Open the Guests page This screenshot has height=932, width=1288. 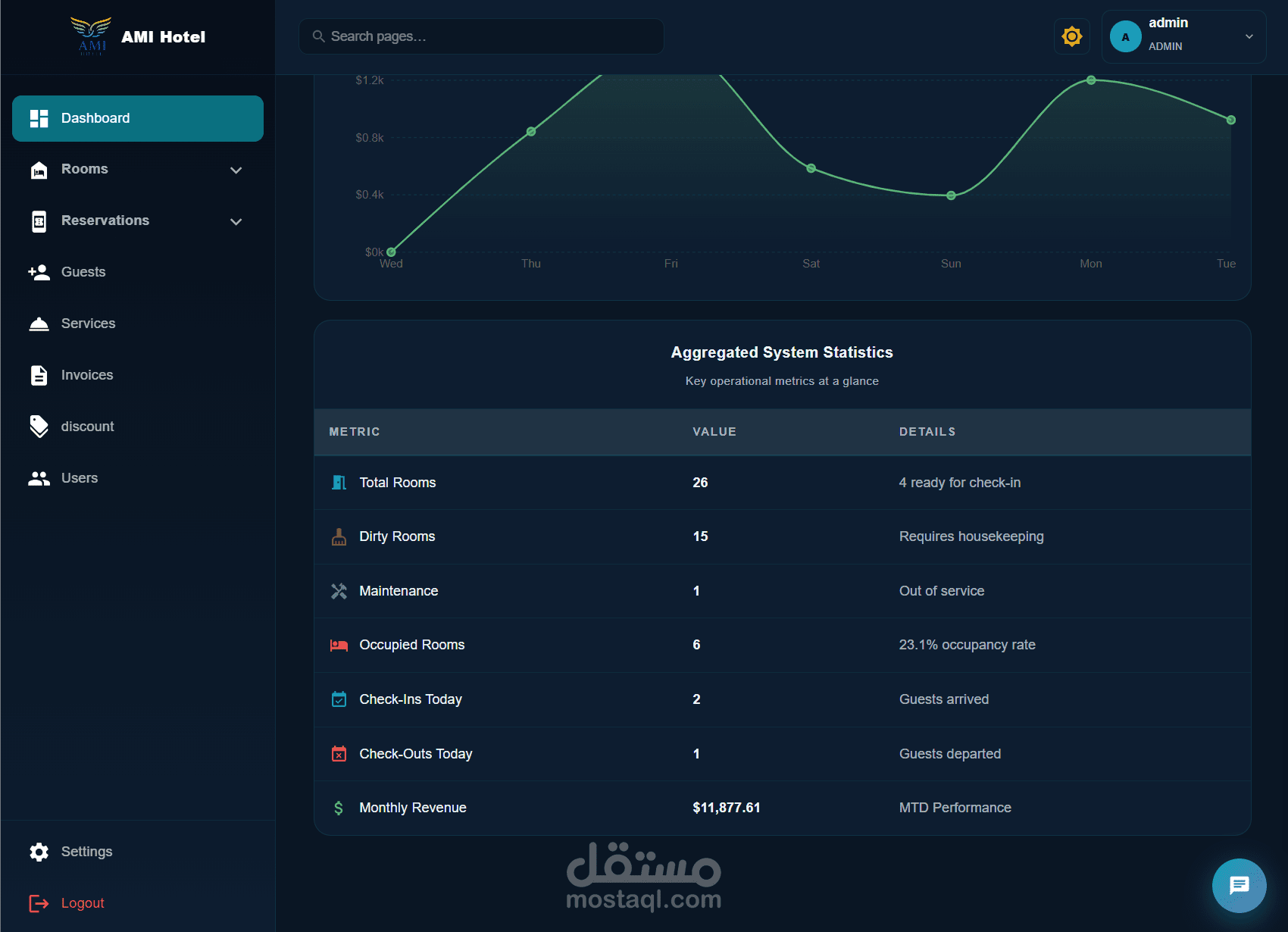tap(138, 272)
